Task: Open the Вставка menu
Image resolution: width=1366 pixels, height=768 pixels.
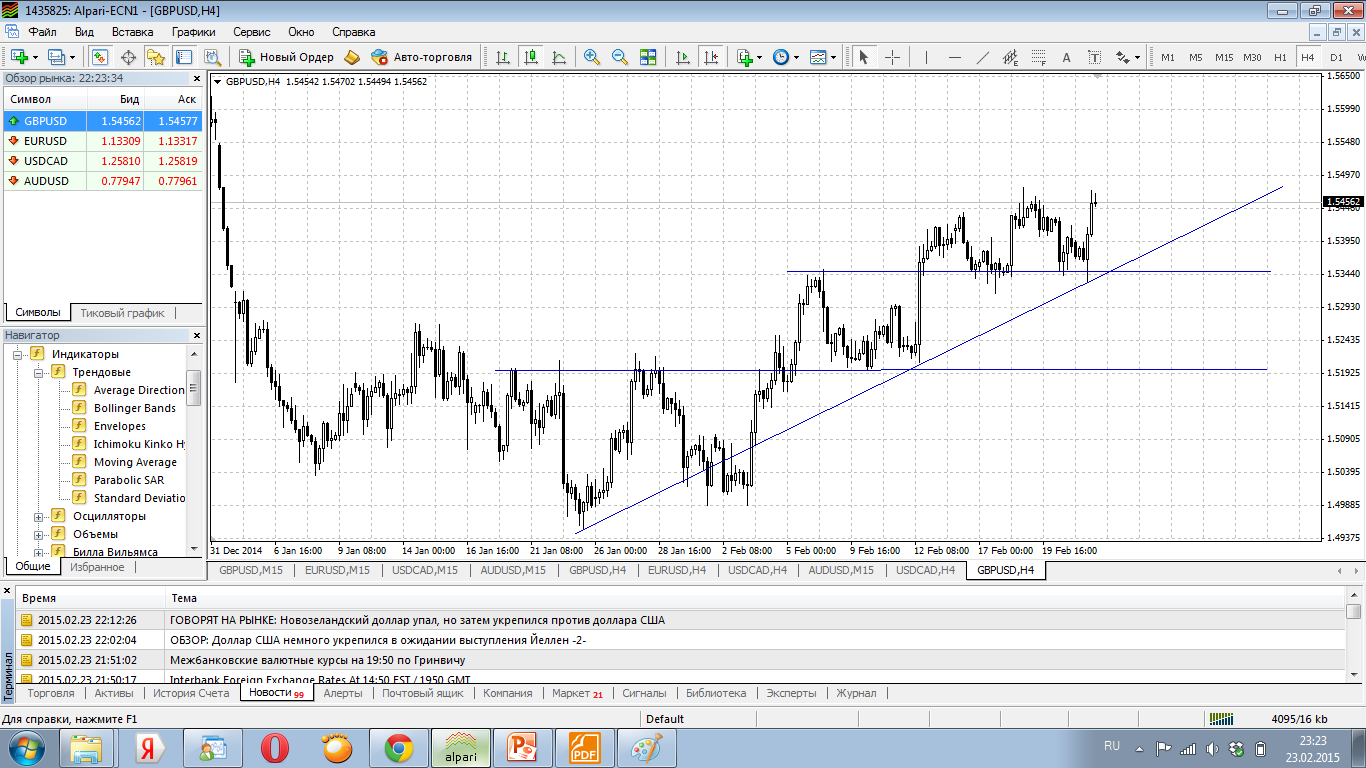Action: (x=133, y=32)
